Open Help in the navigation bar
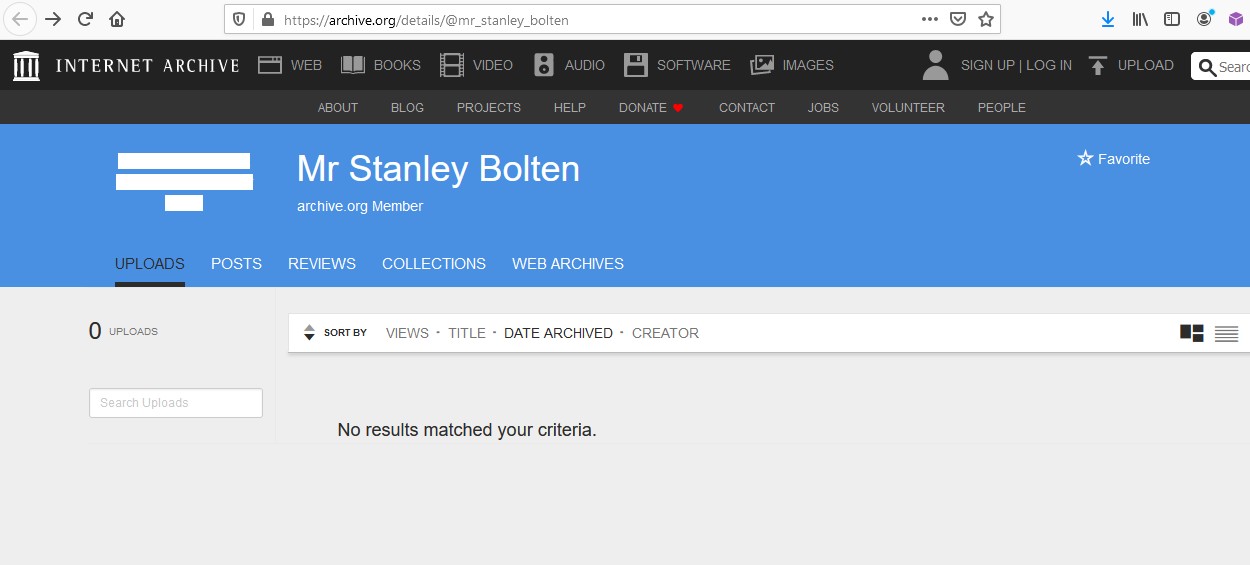Viewport: 1250px width, 565px height. click(570, 108)
